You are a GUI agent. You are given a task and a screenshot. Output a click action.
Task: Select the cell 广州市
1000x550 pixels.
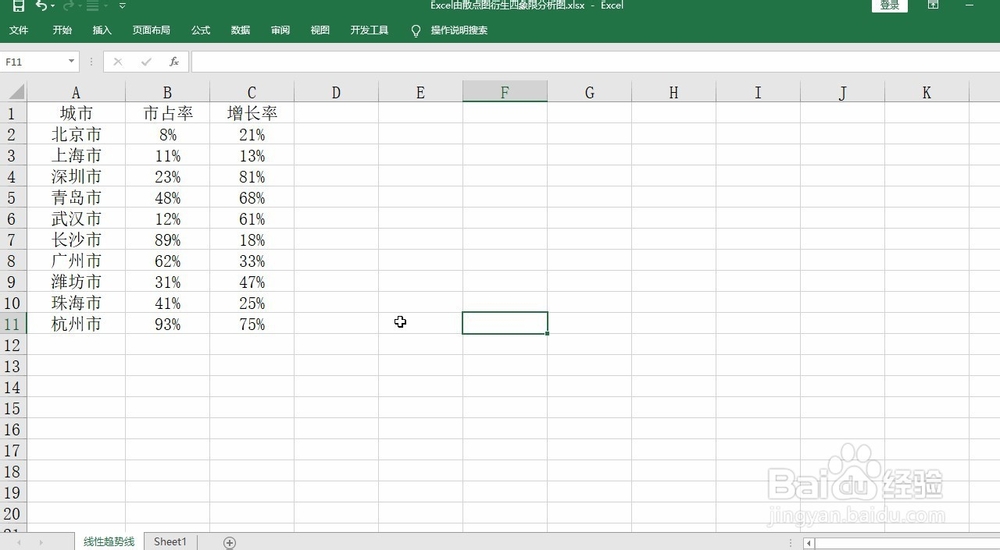point(76,261)
